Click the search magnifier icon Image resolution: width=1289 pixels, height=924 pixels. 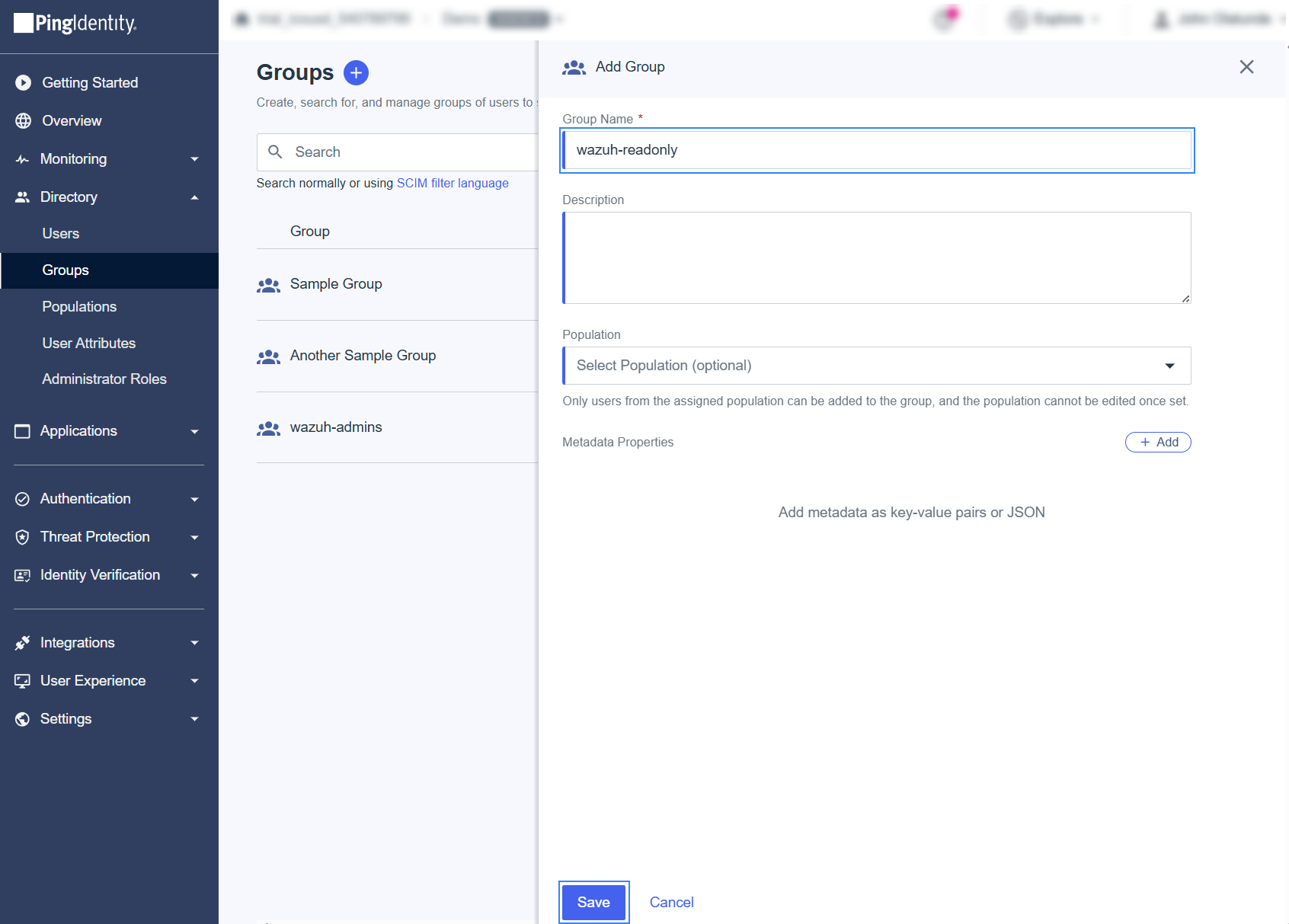pyautogui.click(x=275, y=152)
